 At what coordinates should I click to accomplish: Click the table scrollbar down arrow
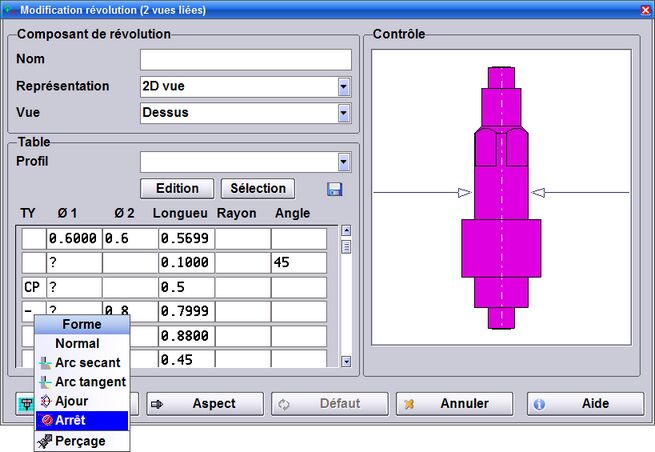(x=346, y=361)
